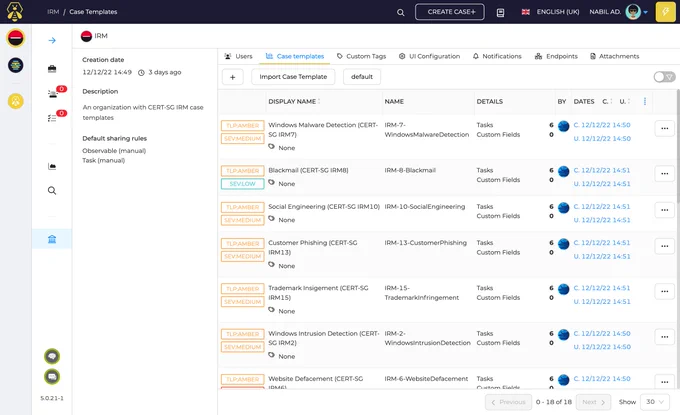This screenshot has height=415, width=680.
Task: Click the user avatar in top bar
Action: [x=633, y=12]
